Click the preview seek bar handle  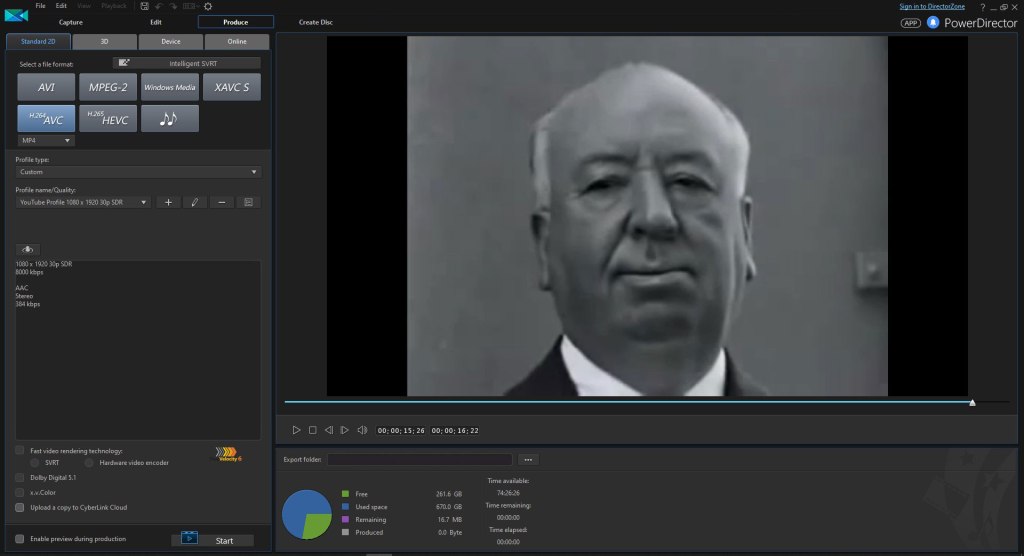[972, 402]
